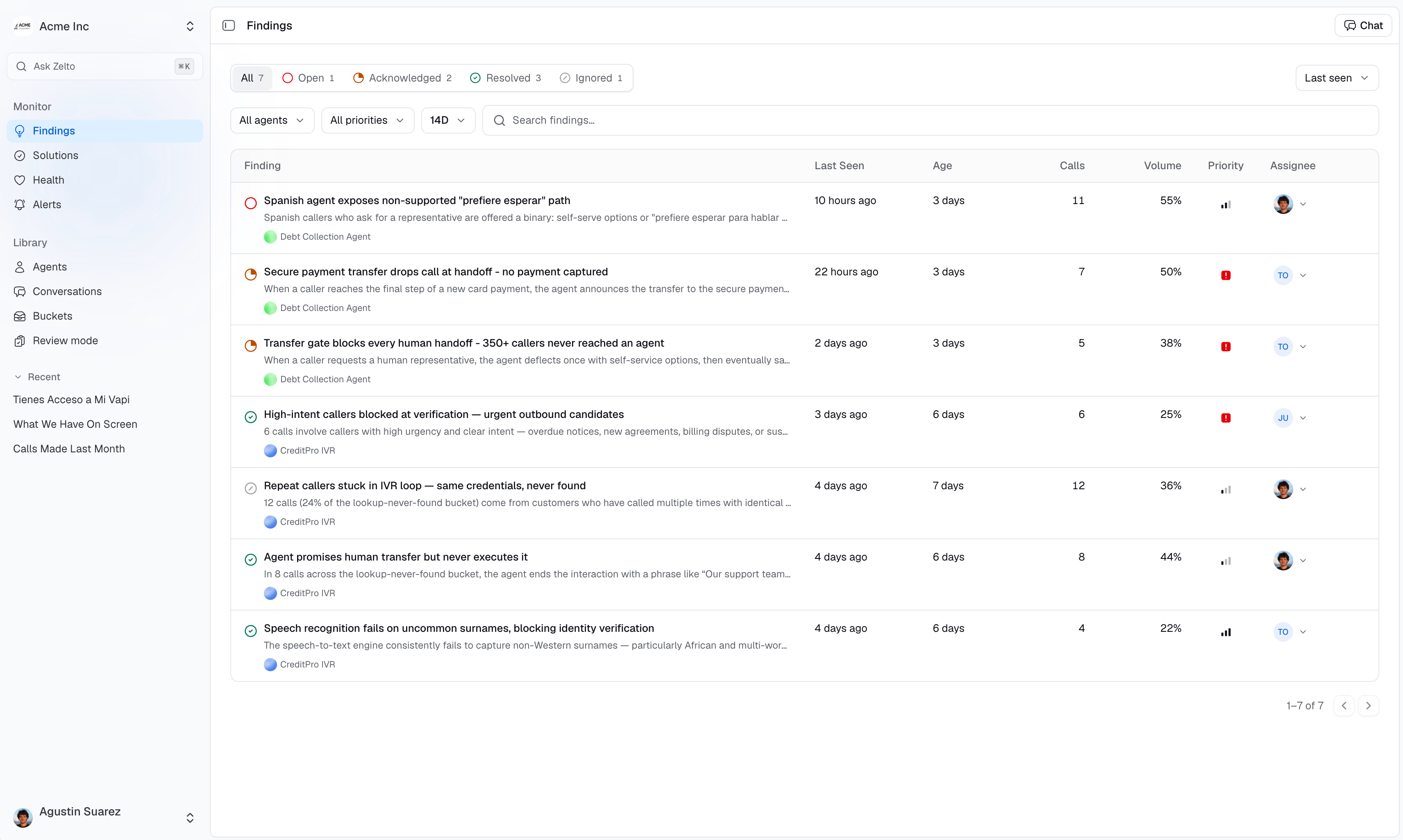1403x840 pixels.
Task: Click acknowledged status icon on Transfer gate finding
Action: tap(251, 346)
